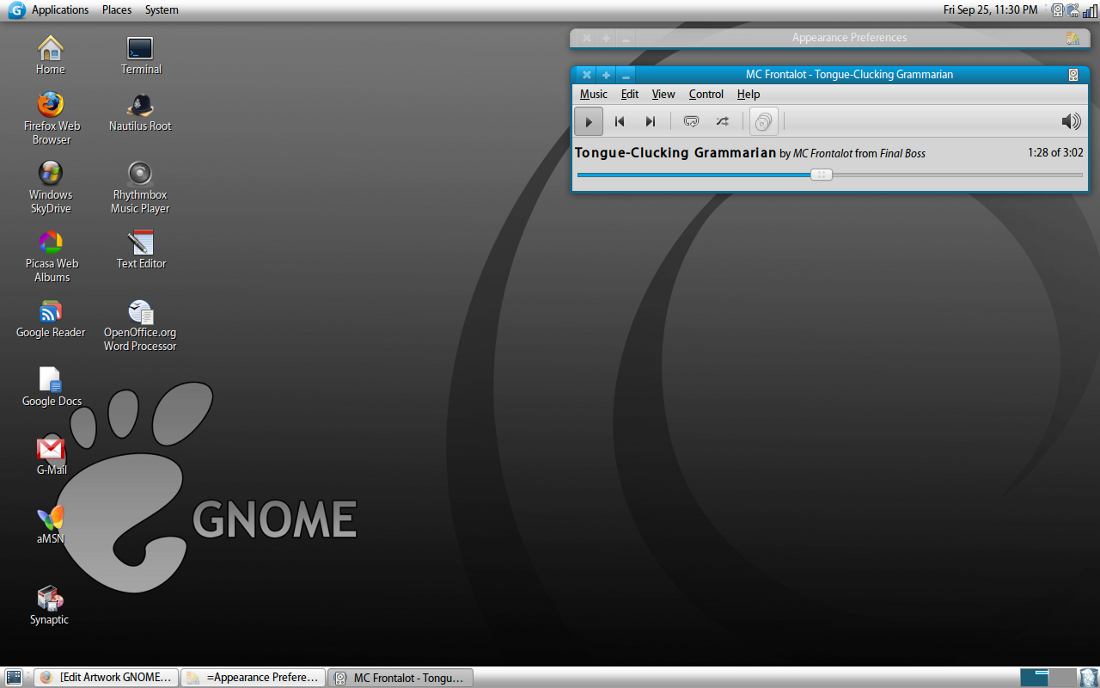
Task: Switch to MC Frontalot taskbar button
Action: tap(400, 677)
